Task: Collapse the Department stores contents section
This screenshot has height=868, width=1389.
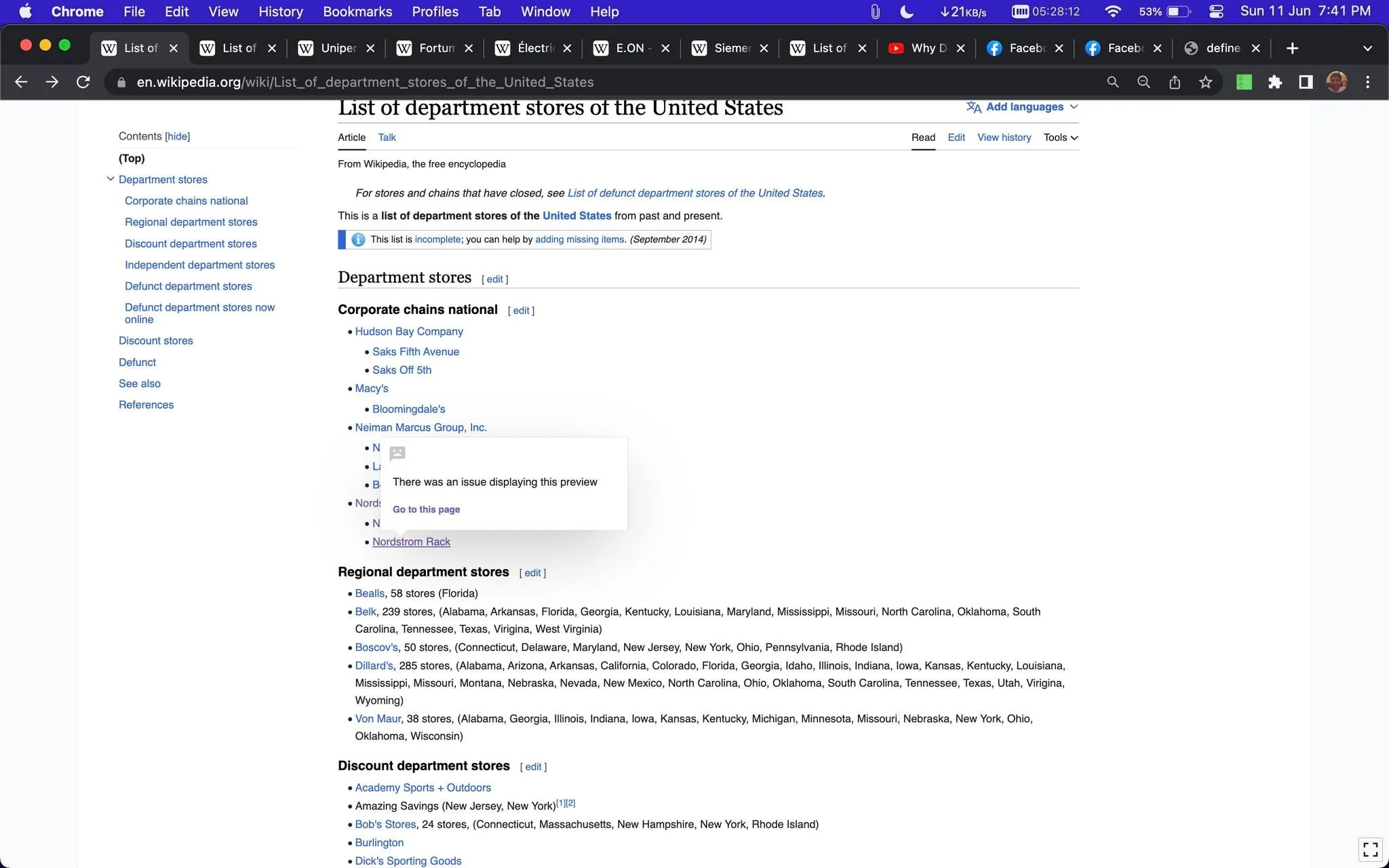Action: [111, 179]
